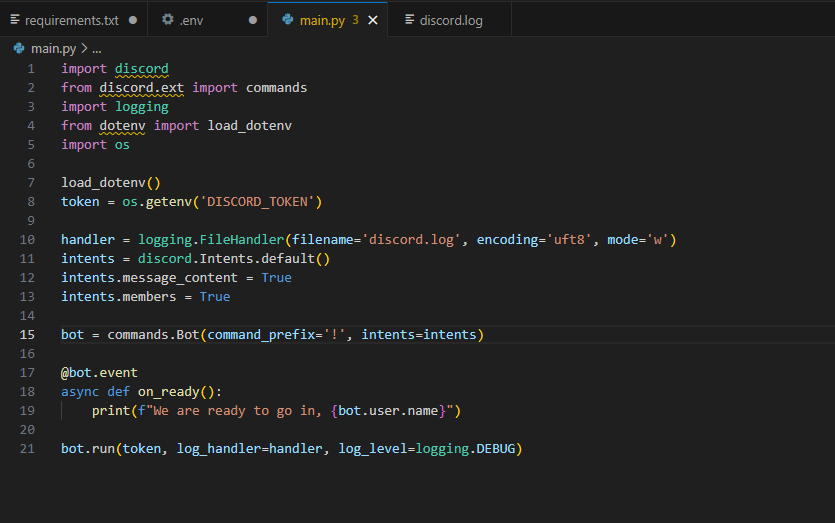Viewport: 835px width, 523px height.
Task: Click line number 1 in the gutter
Action: [x=31, y=69]
